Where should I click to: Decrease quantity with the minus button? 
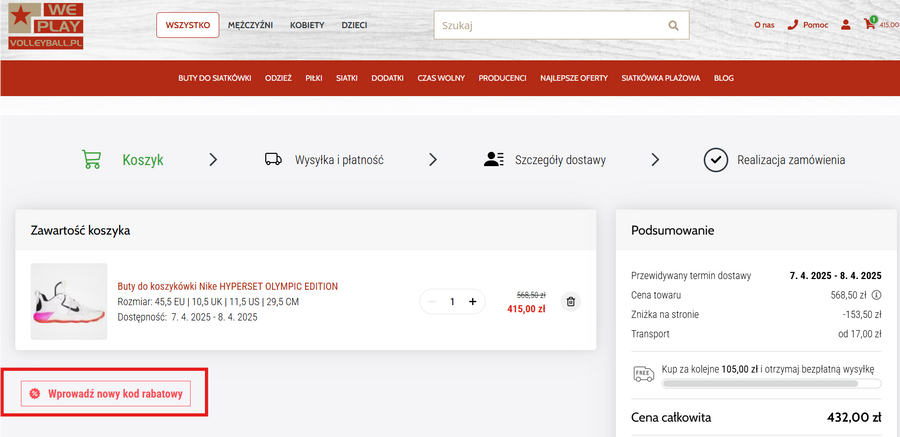pos(432,301)
